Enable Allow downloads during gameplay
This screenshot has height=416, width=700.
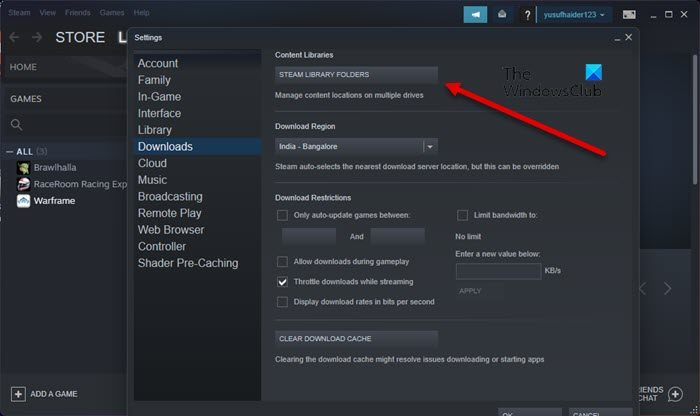[282, 262]
